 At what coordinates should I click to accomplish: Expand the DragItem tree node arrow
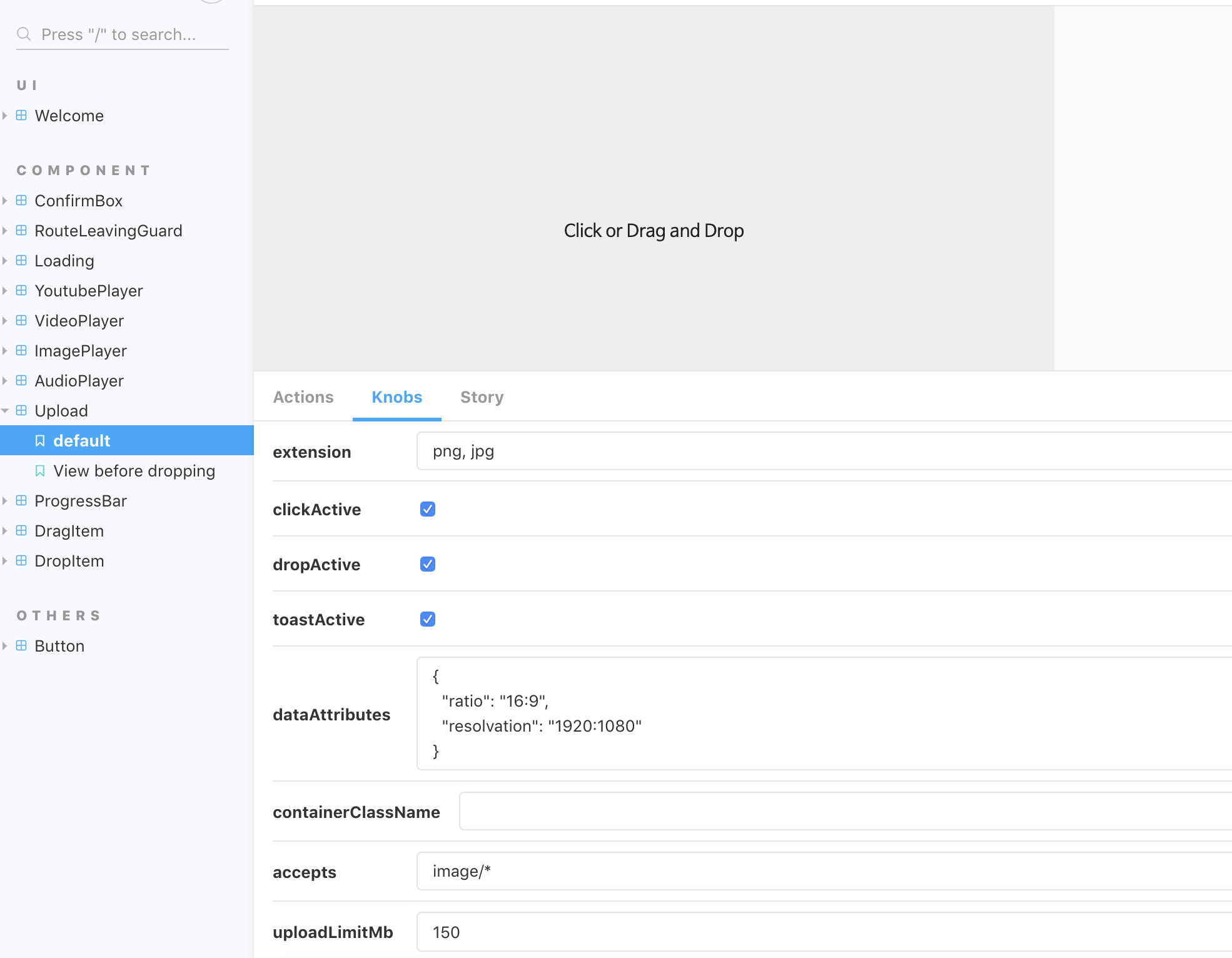pos(5,531)
